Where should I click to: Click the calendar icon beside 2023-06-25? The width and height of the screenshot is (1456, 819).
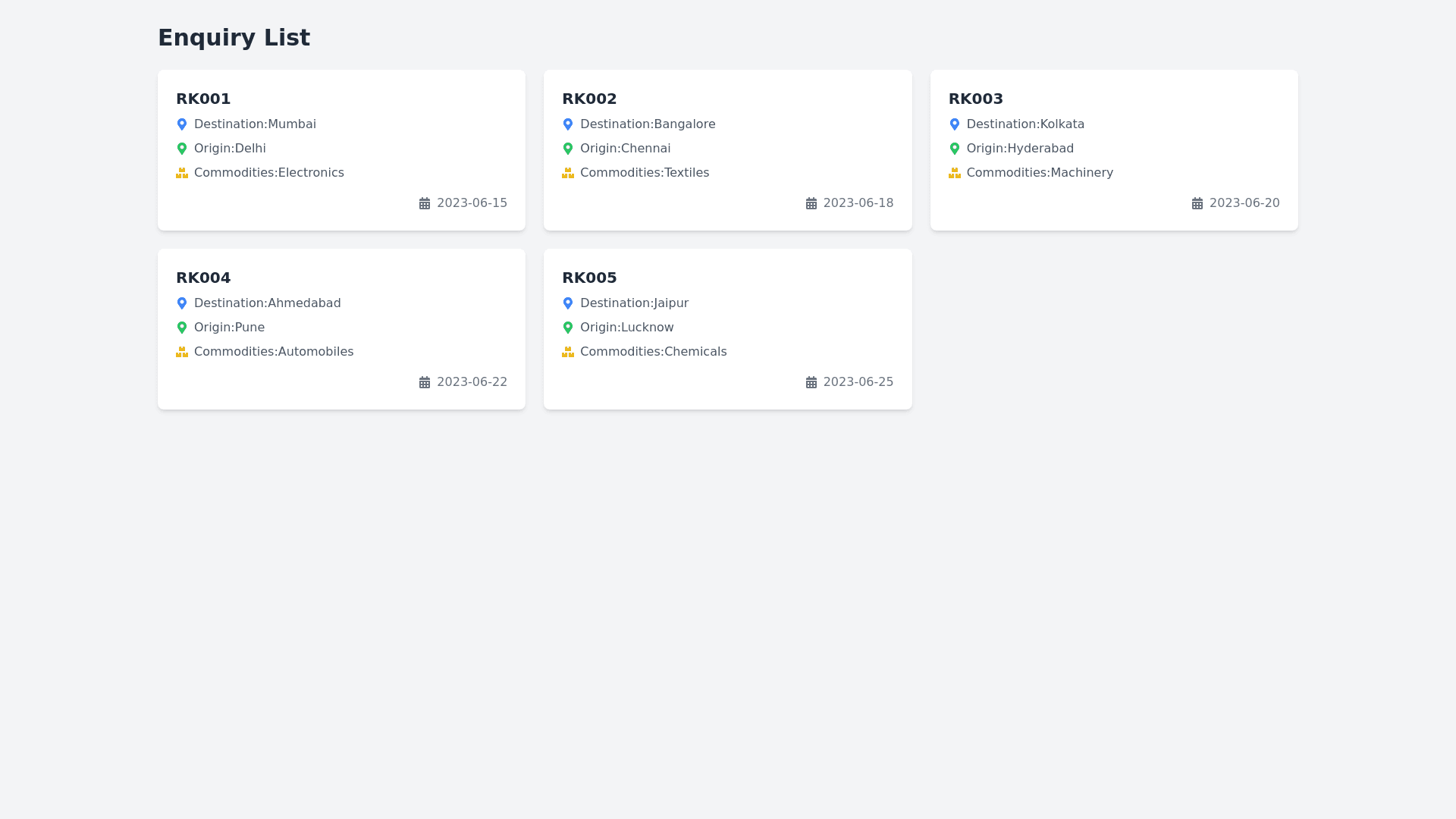tap(811, 382)
